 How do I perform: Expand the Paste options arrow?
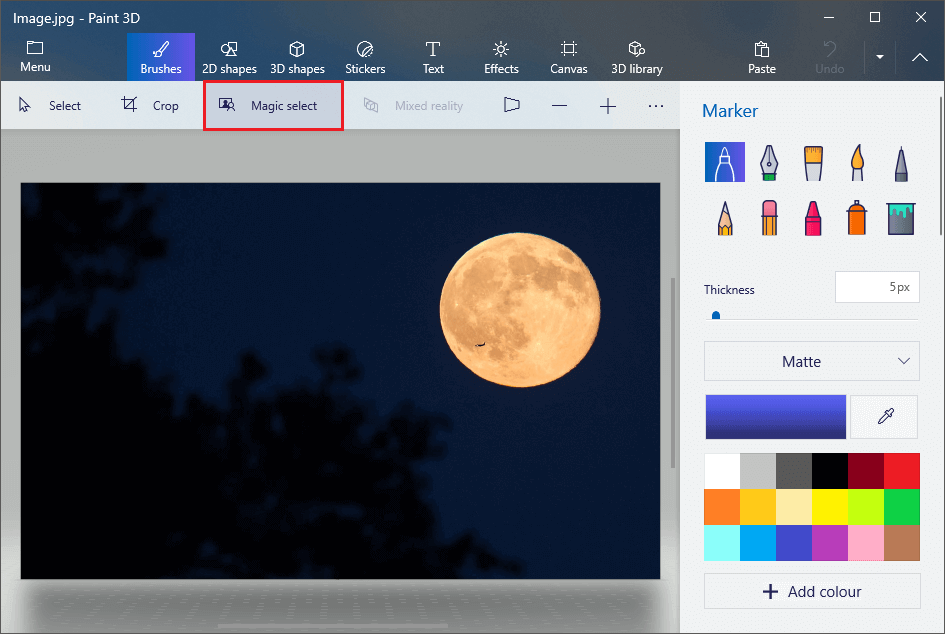pos(879,57)
